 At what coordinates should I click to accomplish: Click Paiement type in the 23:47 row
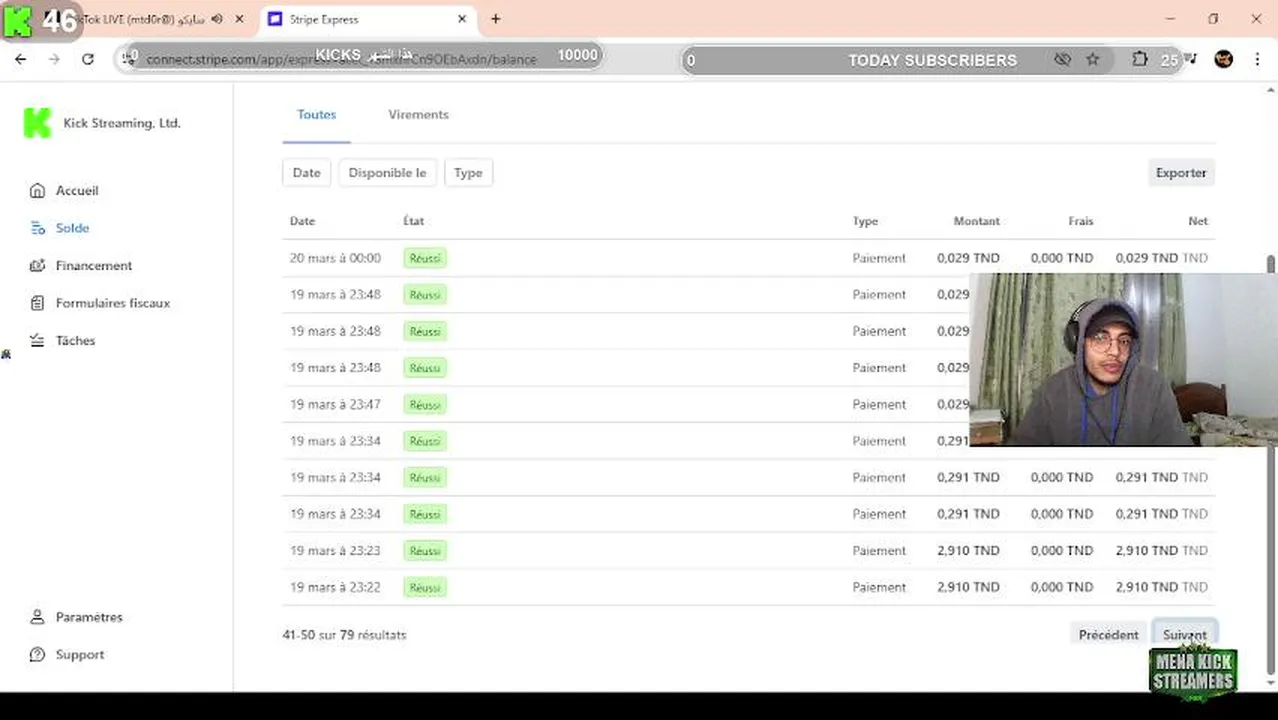[x=879, y=404]
